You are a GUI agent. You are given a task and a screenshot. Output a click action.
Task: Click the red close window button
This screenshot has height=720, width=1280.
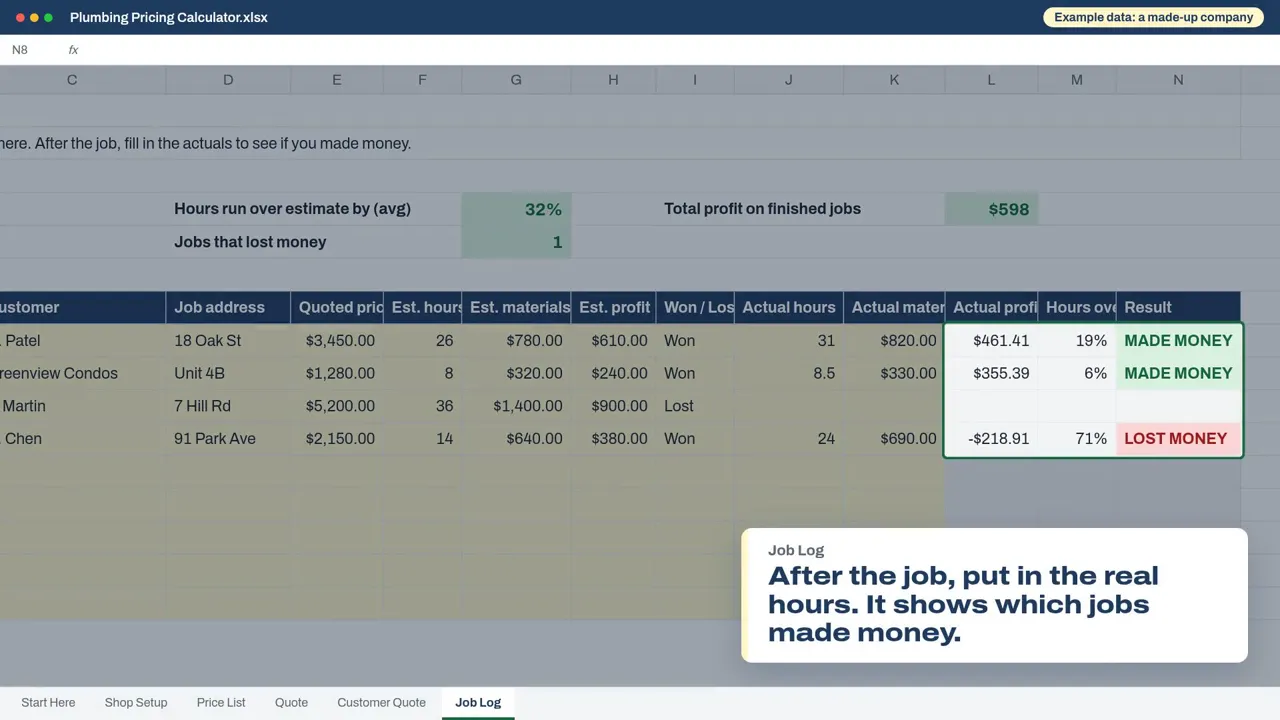[x=21, y=18]
